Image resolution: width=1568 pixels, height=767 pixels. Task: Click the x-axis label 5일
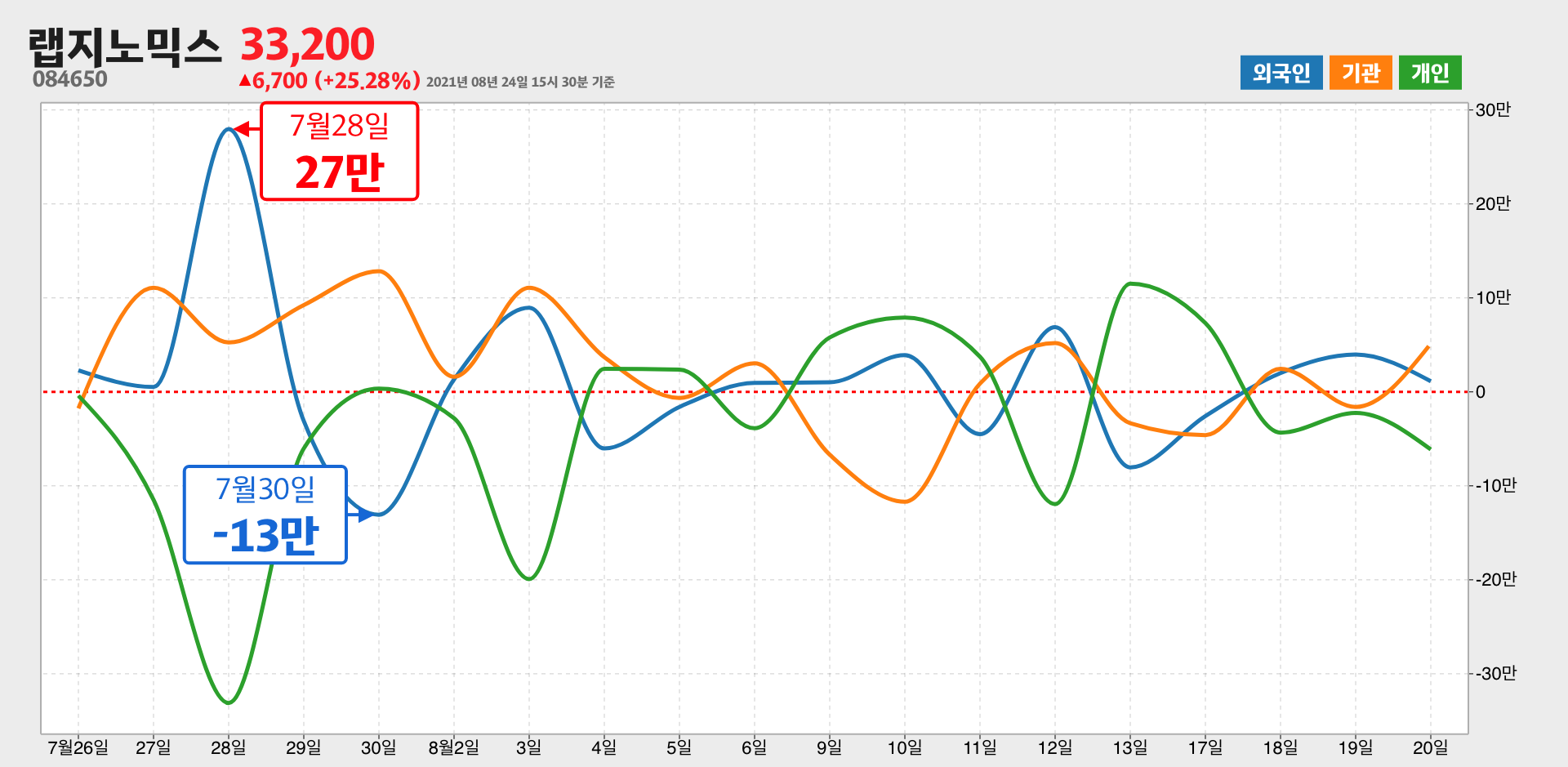coord(679,747)
